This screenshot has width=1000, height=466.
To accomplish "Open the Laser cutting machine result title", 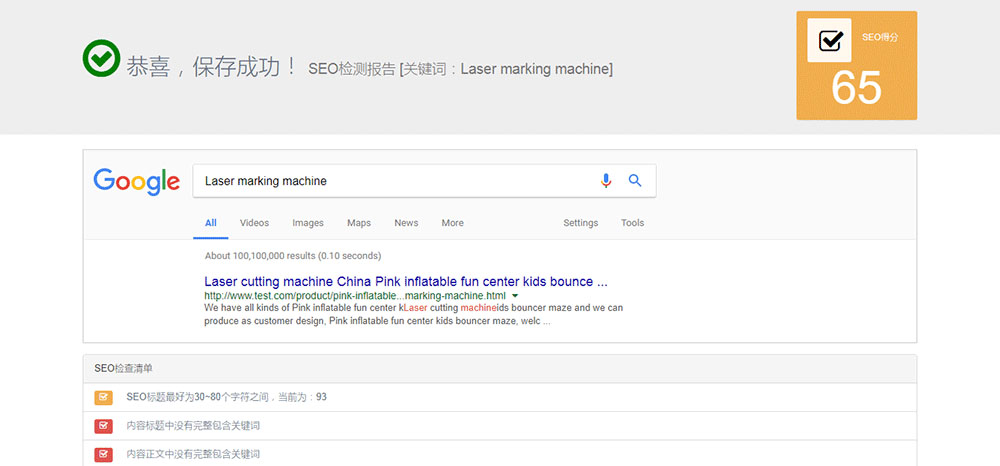I will 405,281.
